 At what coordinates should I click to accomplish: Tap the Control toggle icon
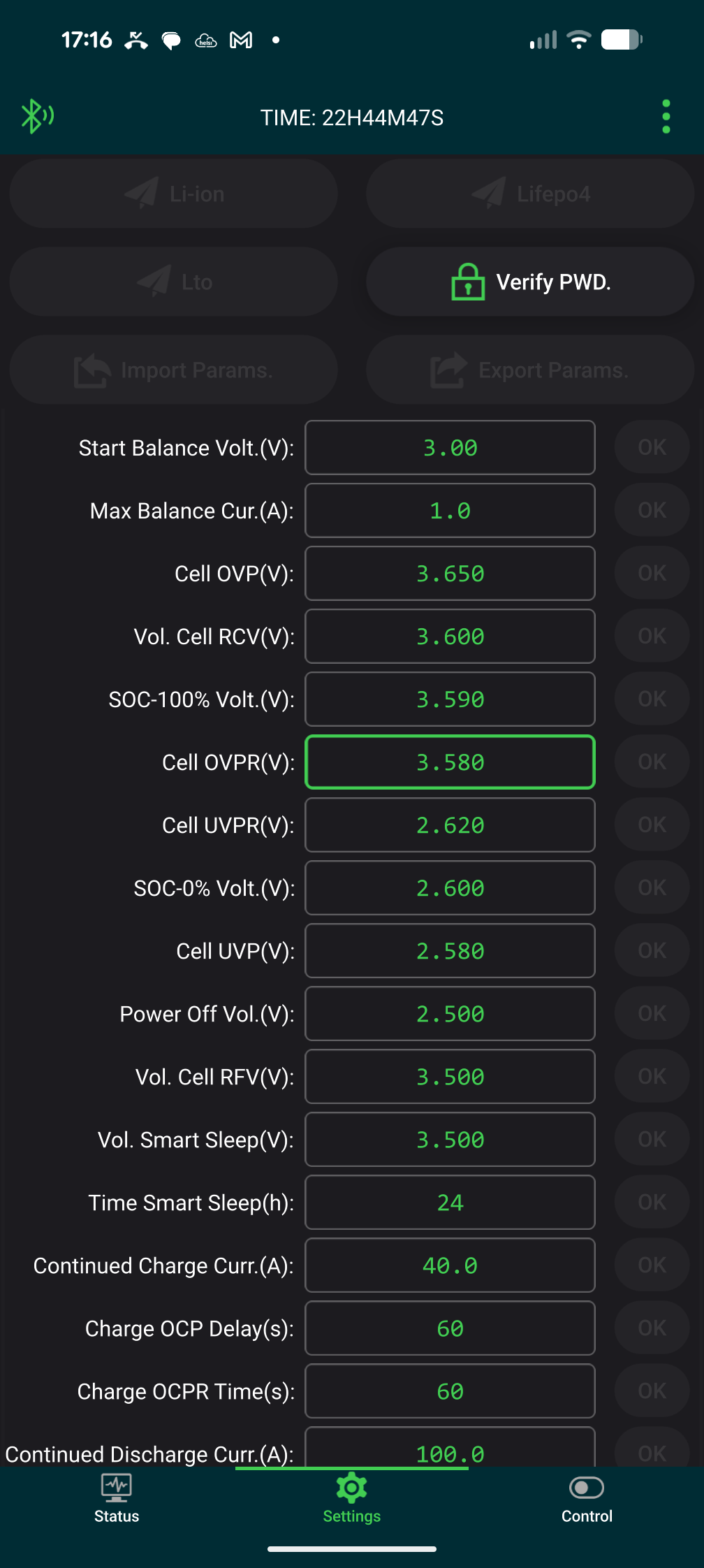click(587, 1488)
